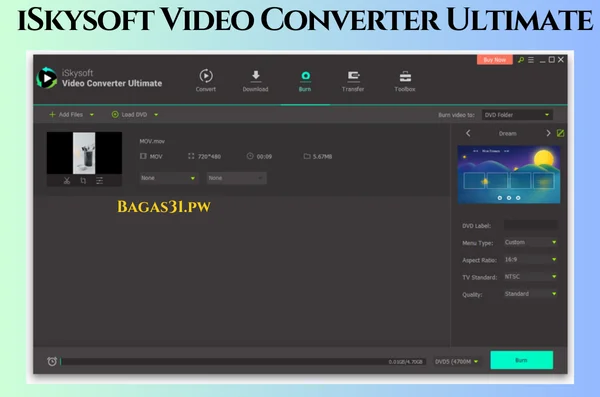Open the Transfer tab
The width and height of the screenshot is (600, 397).
tap(353, 81)
